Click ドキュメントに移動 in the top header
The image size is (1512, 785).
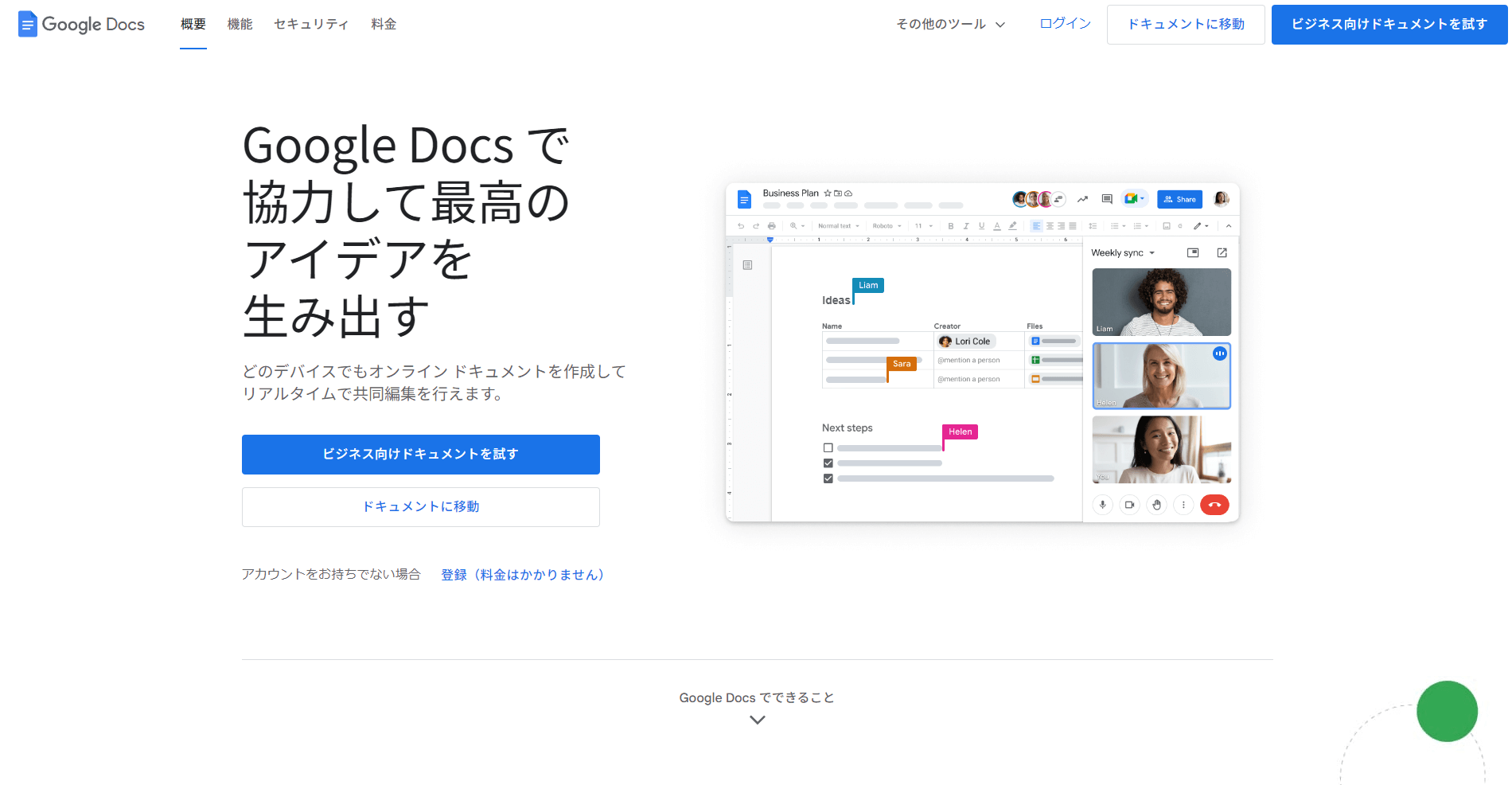pyautogui.click(x=1186, y=25)
